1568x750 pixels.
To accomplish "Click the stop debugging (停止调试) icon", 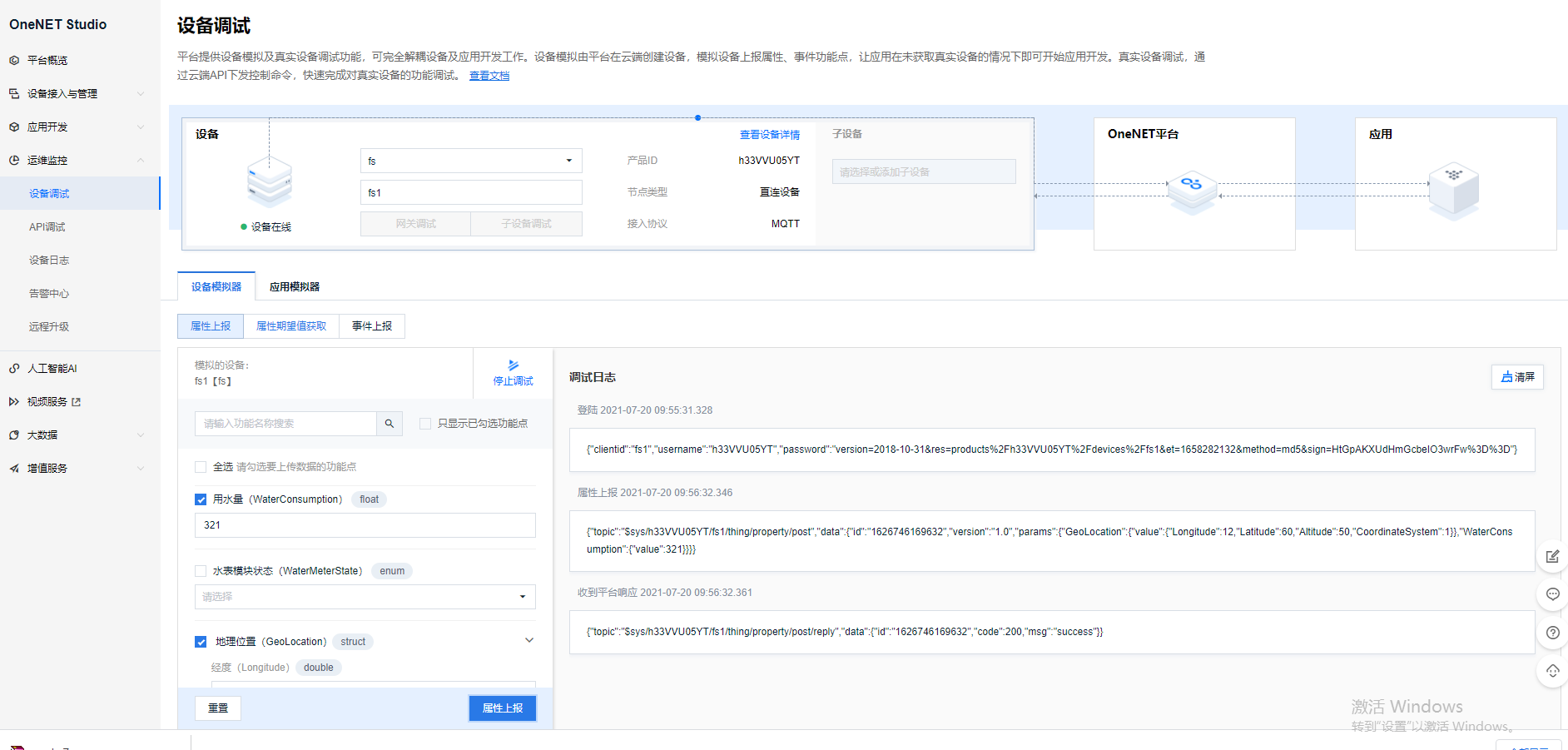I will pyautogui.click(x=513, y=366).
